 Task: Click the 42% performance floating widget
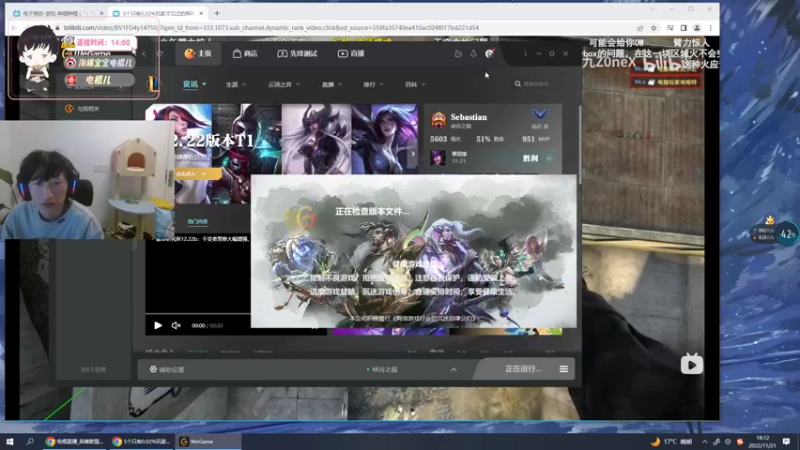click(787, 234)
